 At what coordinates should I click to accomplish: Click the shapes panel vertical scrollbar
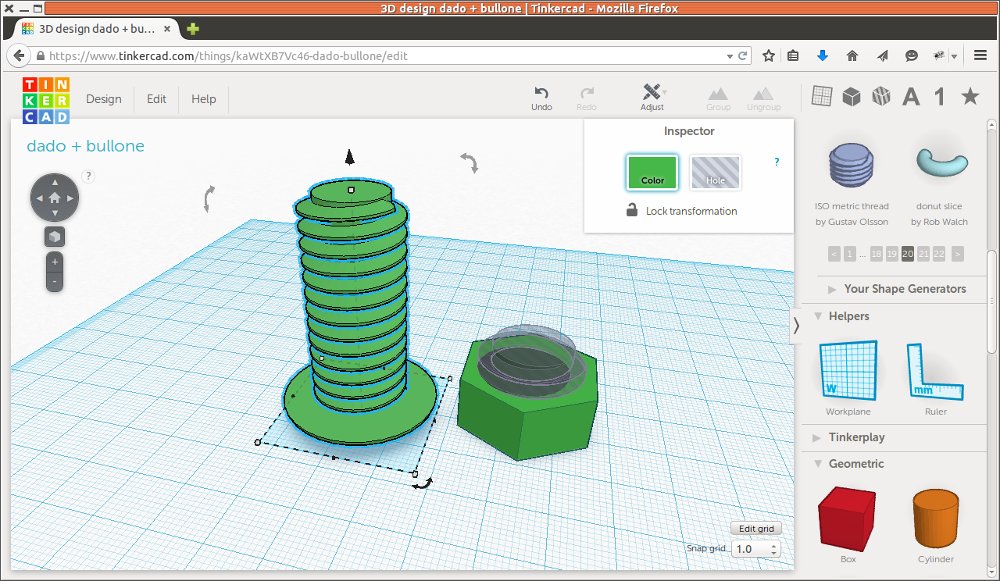991,302
